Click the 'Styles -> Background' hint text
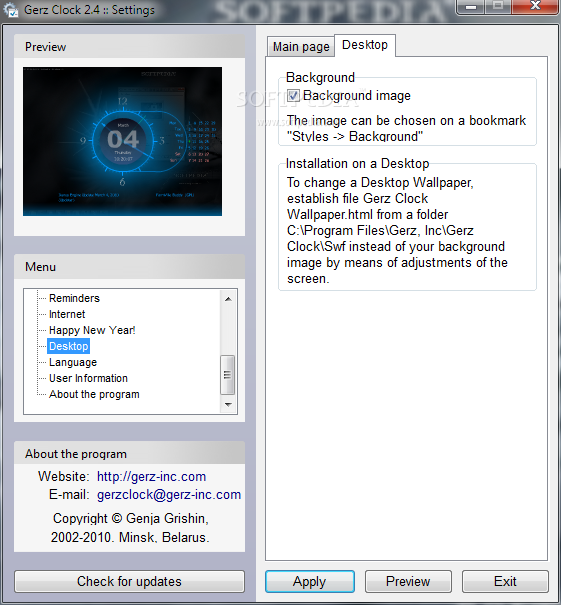 355,137
